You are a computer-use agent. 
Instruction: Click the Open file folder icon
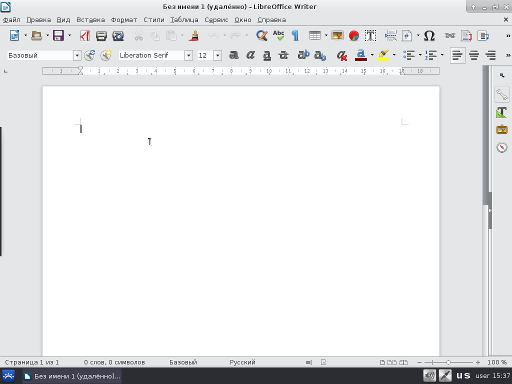click(x=36, y=35)
